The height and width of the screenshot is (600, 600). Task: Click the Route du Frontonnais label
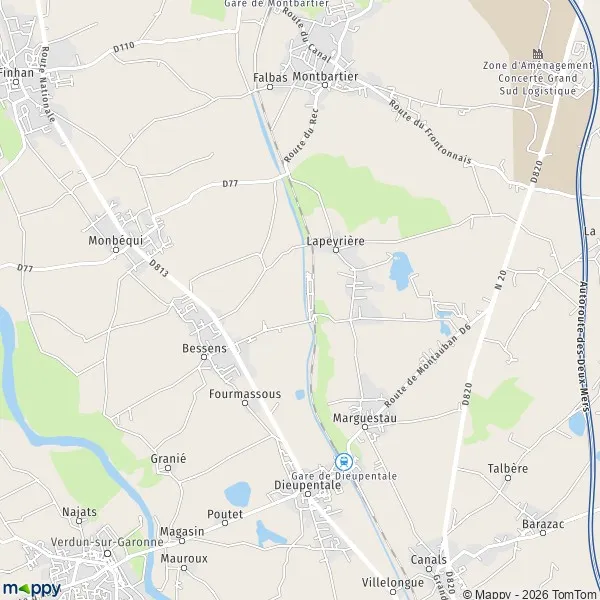click(430, 132)
